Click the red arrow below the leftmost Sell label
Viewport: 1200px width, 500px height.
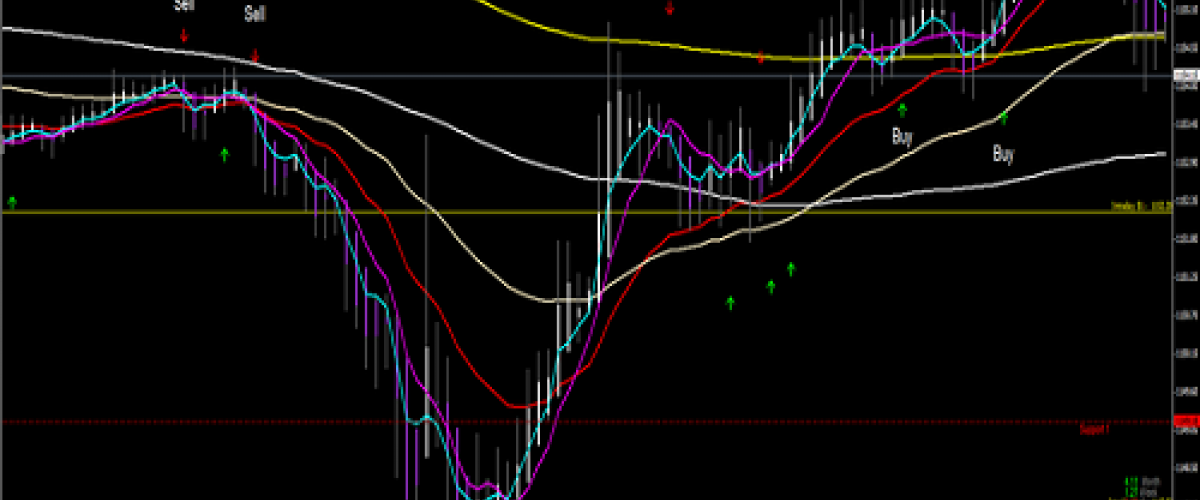(x=184, y=36)
